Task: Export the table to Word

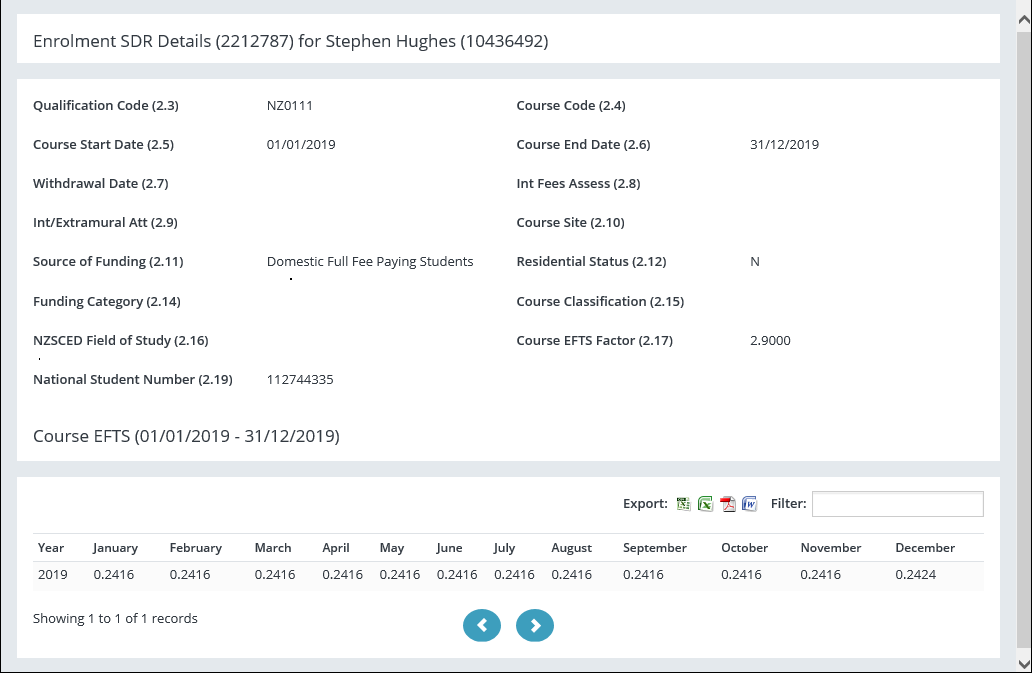Action: tap(750, 504)
